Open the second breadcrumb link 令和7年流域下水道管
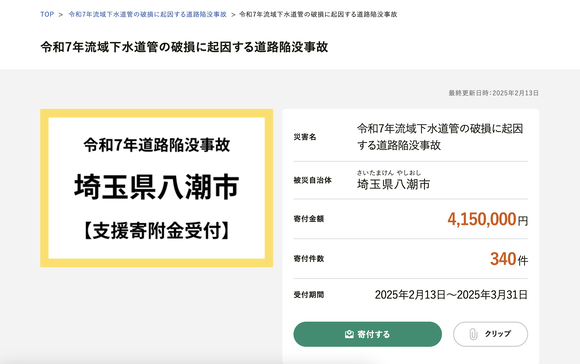Viewport: 580px width, 364px height. tap(148, 14)
